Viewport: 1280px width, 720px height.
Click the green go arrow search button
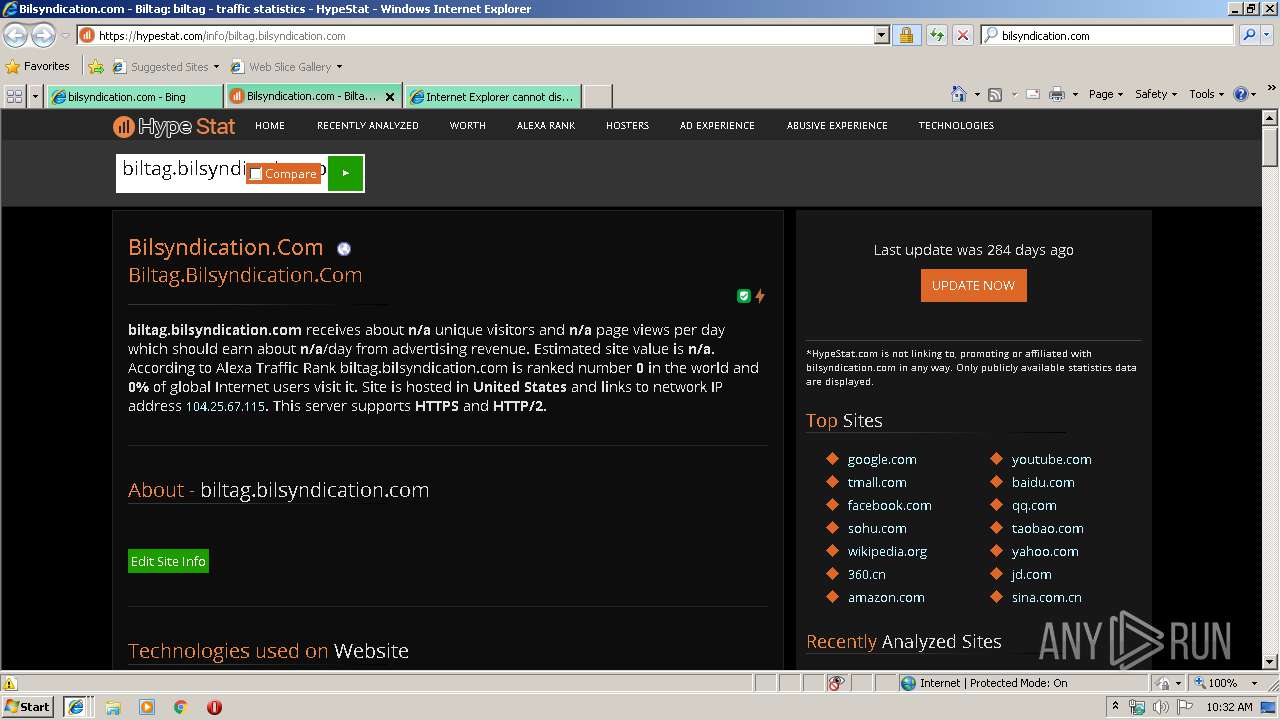[345, 173]
